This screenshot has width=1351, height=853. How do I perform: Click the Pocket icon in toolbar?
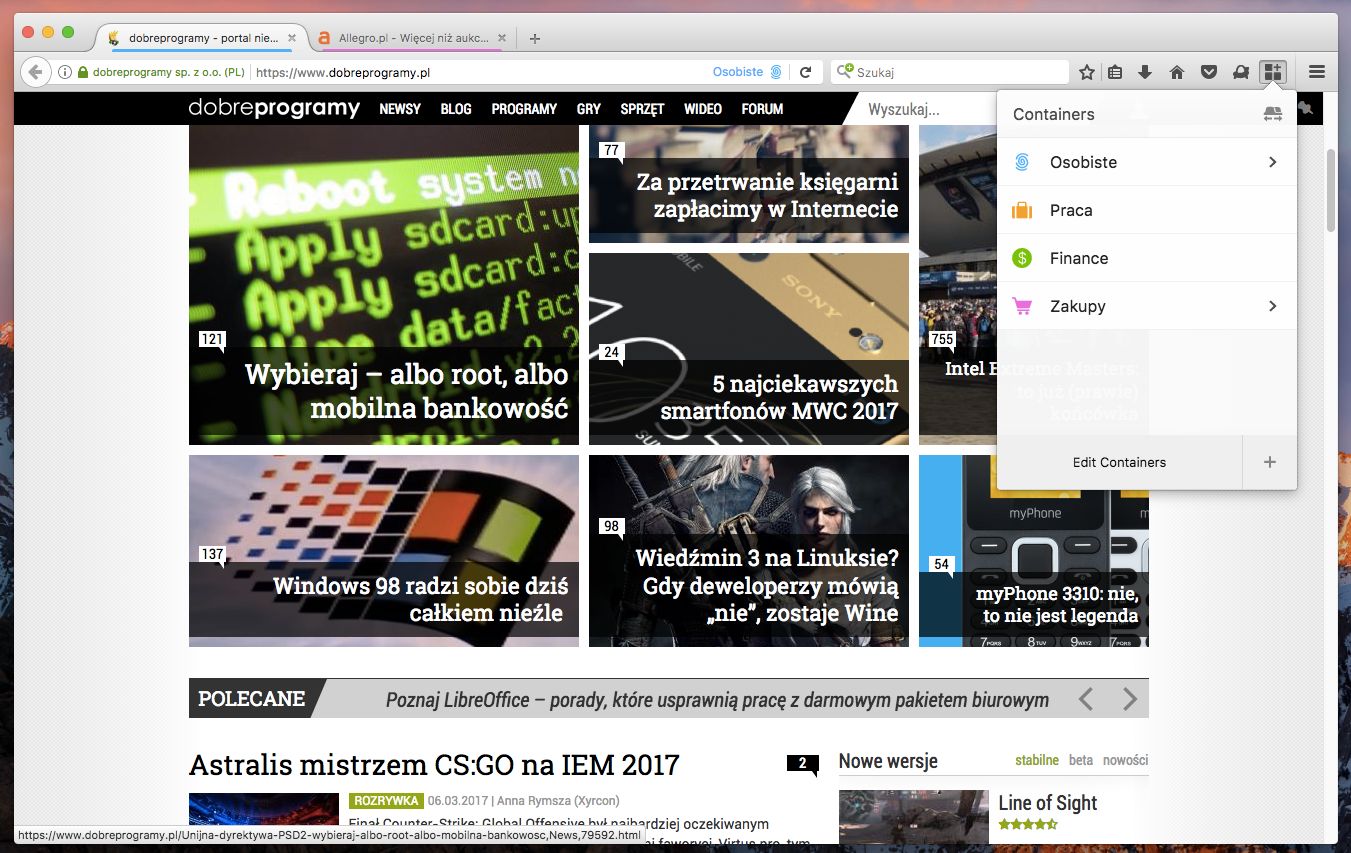pyautogui.click(x=1208, y=72)
